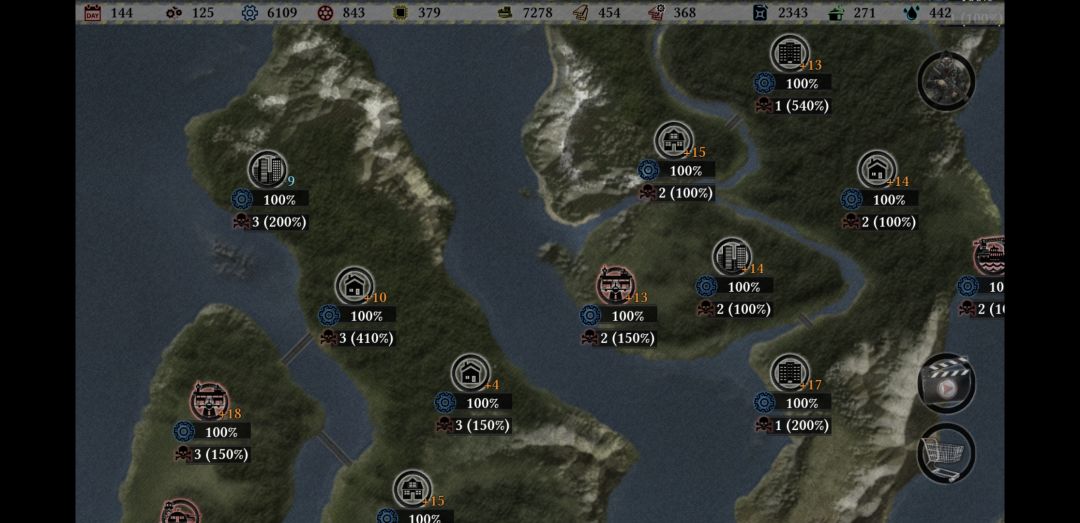Select the red outpost node marked +18
This screenshot has height=523, width=1080.
point(209,402)
